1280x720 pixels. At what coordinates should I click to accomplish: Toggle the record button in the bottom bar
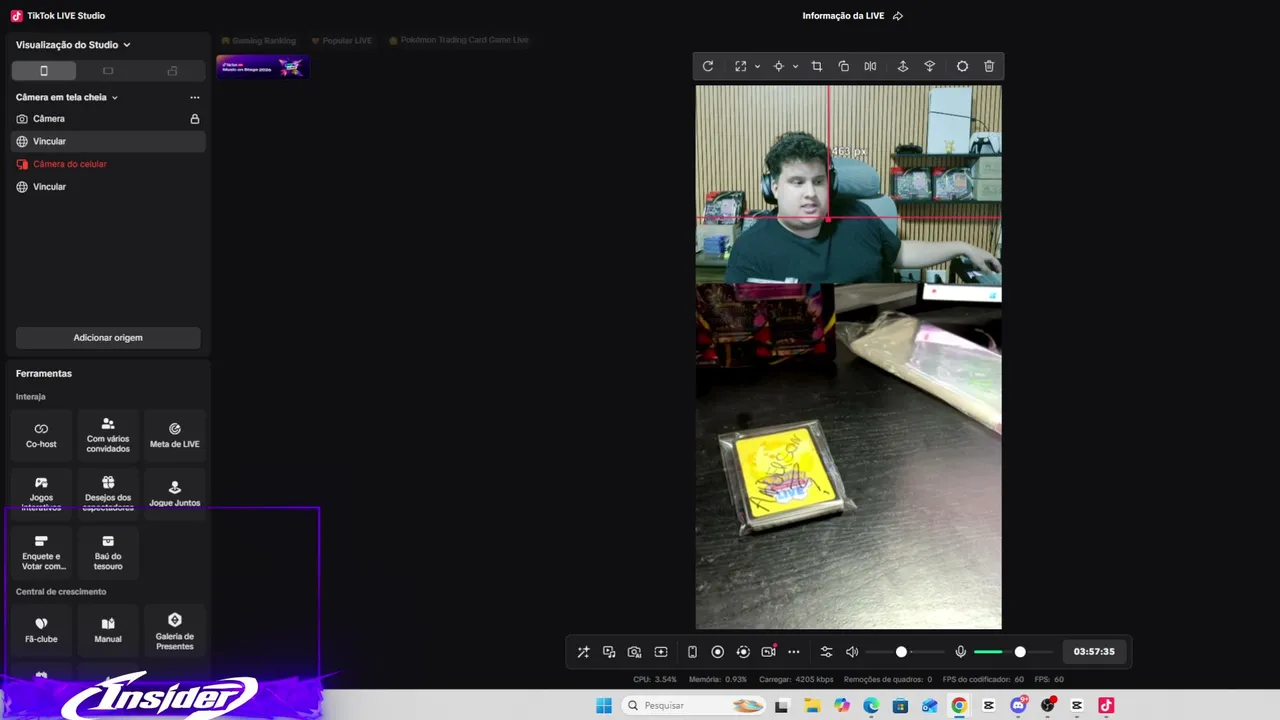click(x=717, y=652)
